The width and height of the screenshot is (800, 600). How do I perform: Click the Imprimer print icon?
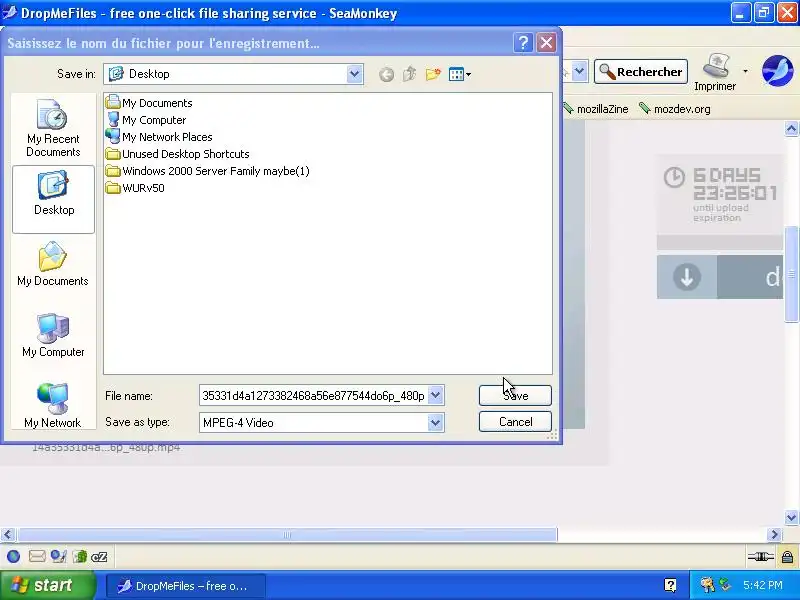pyautogui.click(x=715, y=72)
